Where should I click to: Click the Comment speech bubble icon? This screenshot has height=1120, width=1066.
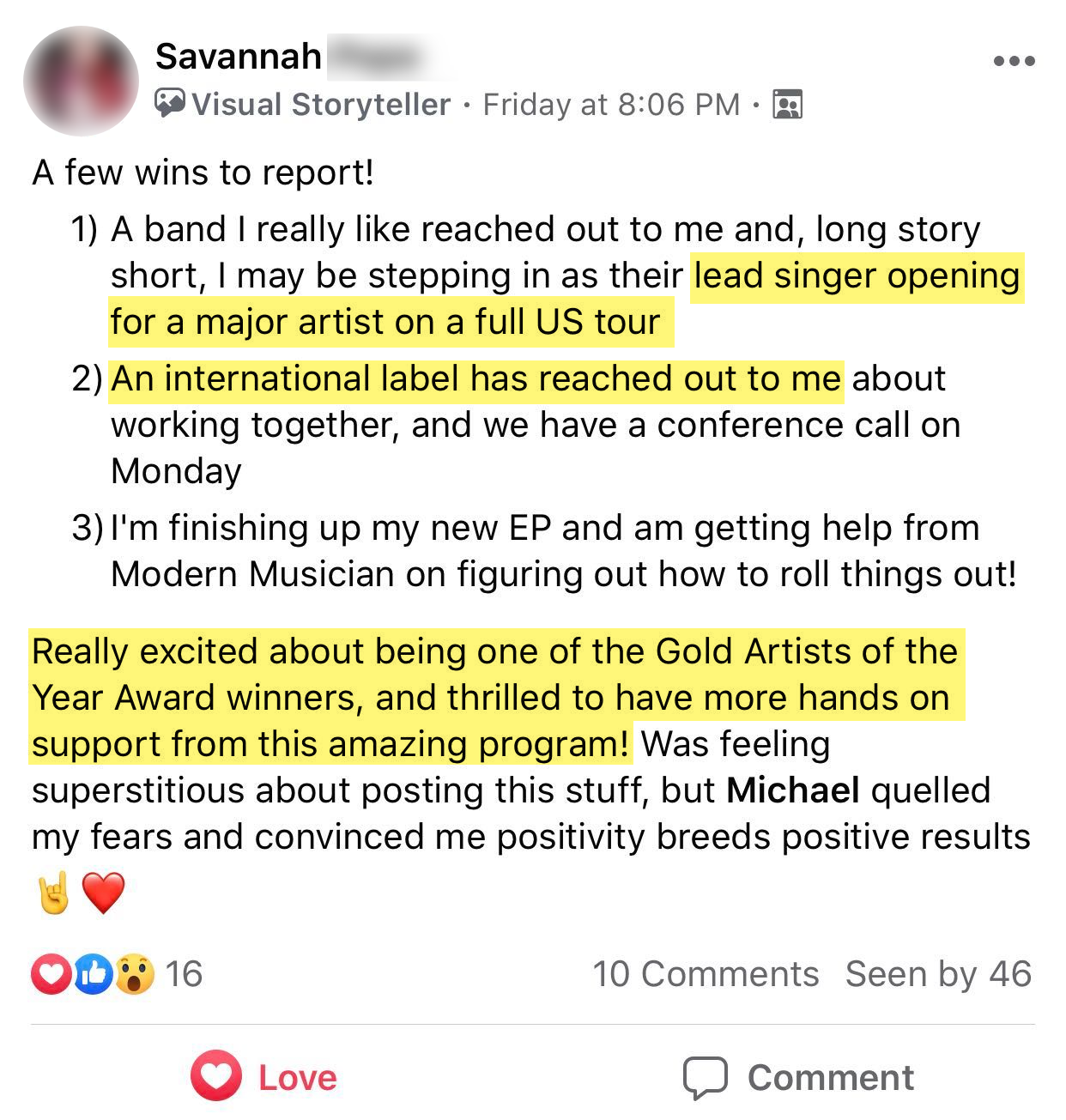pos(705,1077)
